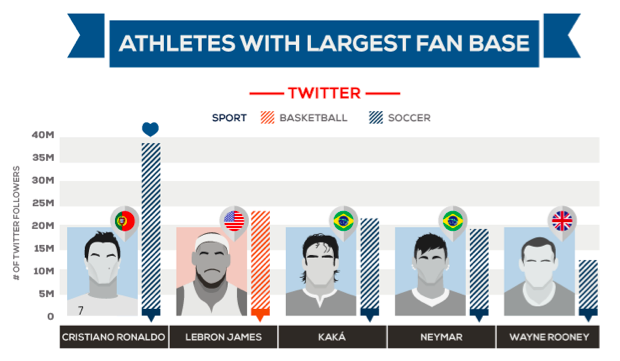Click the Portugal flag pin
Image resolution: width=620 pixels, height=361 pixels.
(125, 223)
